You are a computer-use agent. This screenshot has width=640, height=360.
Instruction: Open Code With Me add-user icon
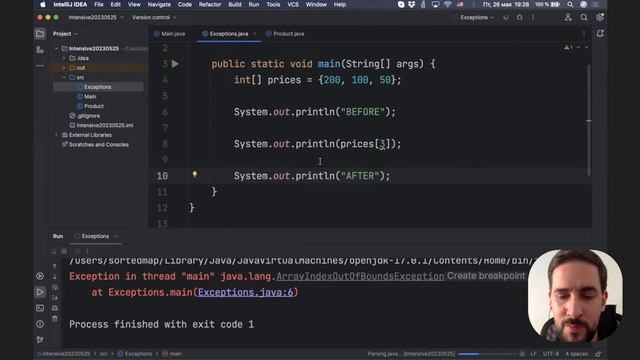(568, 18)
